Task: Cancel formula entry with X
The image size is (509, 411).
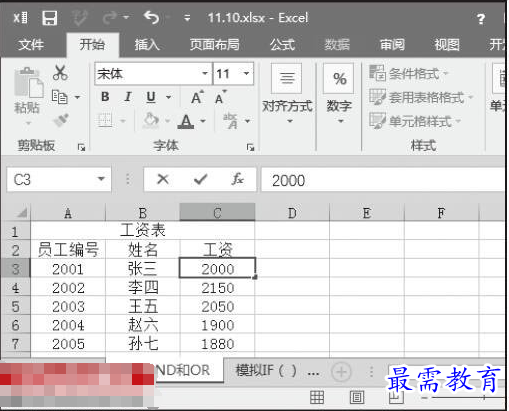Action: click(163, 179)
